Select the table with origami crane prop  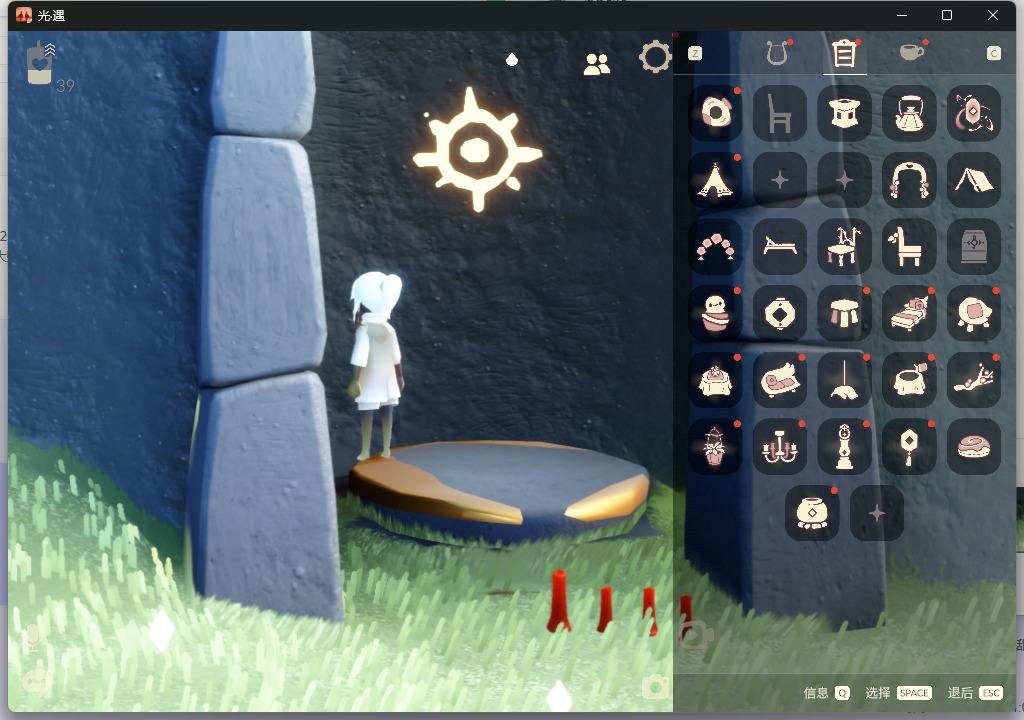[x=844, y=246]
